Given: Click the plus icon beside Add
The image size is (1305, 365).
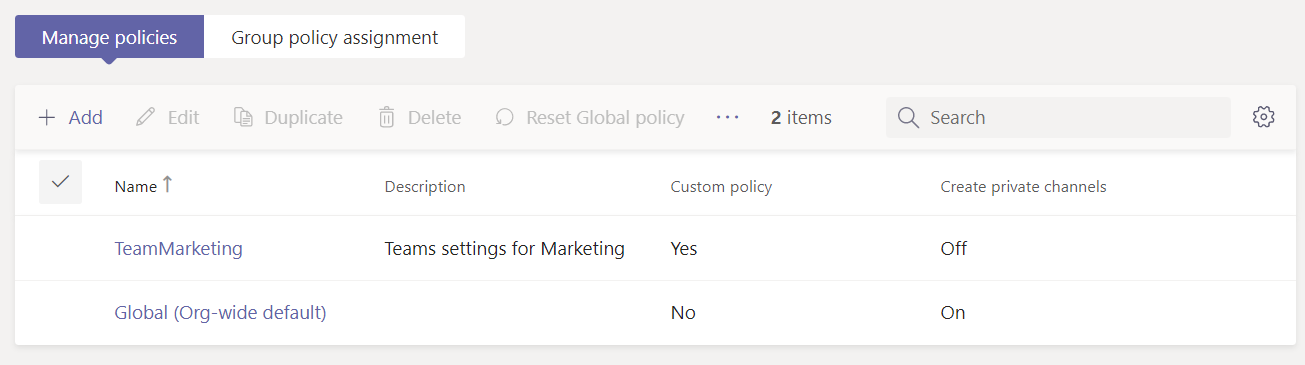Looking at the screenshot, I should 47,117.
